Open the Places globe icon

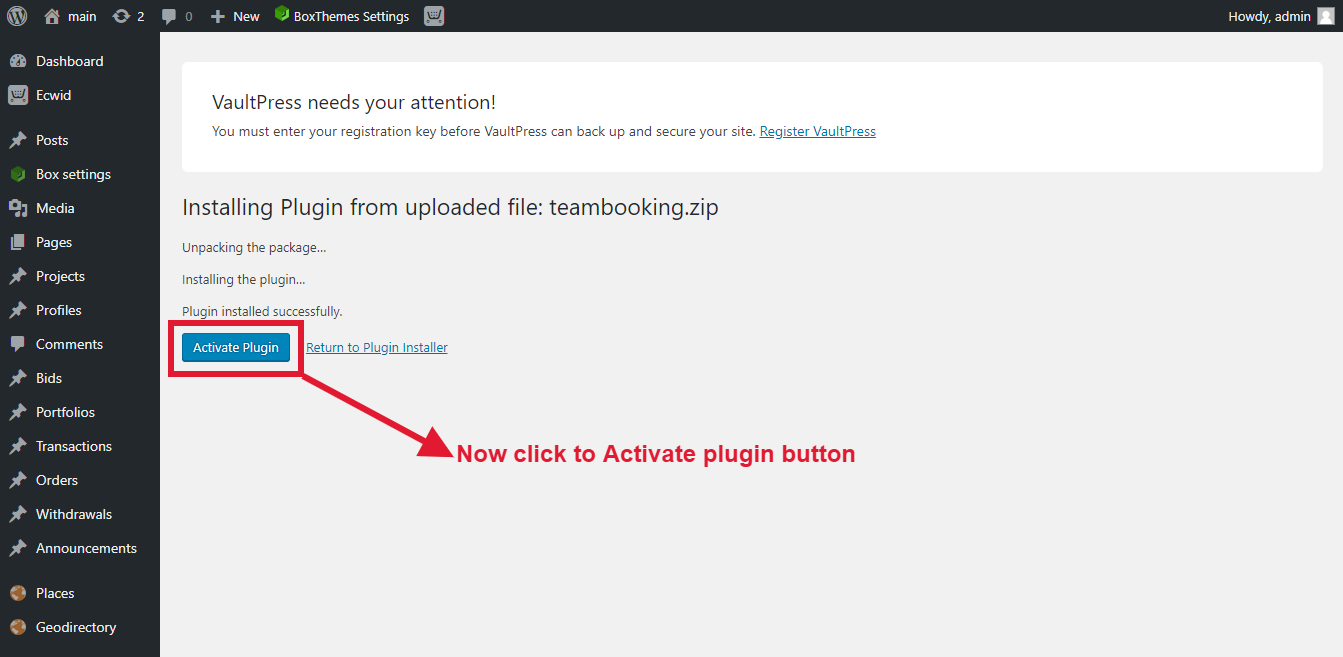click(x=18, y=593)
